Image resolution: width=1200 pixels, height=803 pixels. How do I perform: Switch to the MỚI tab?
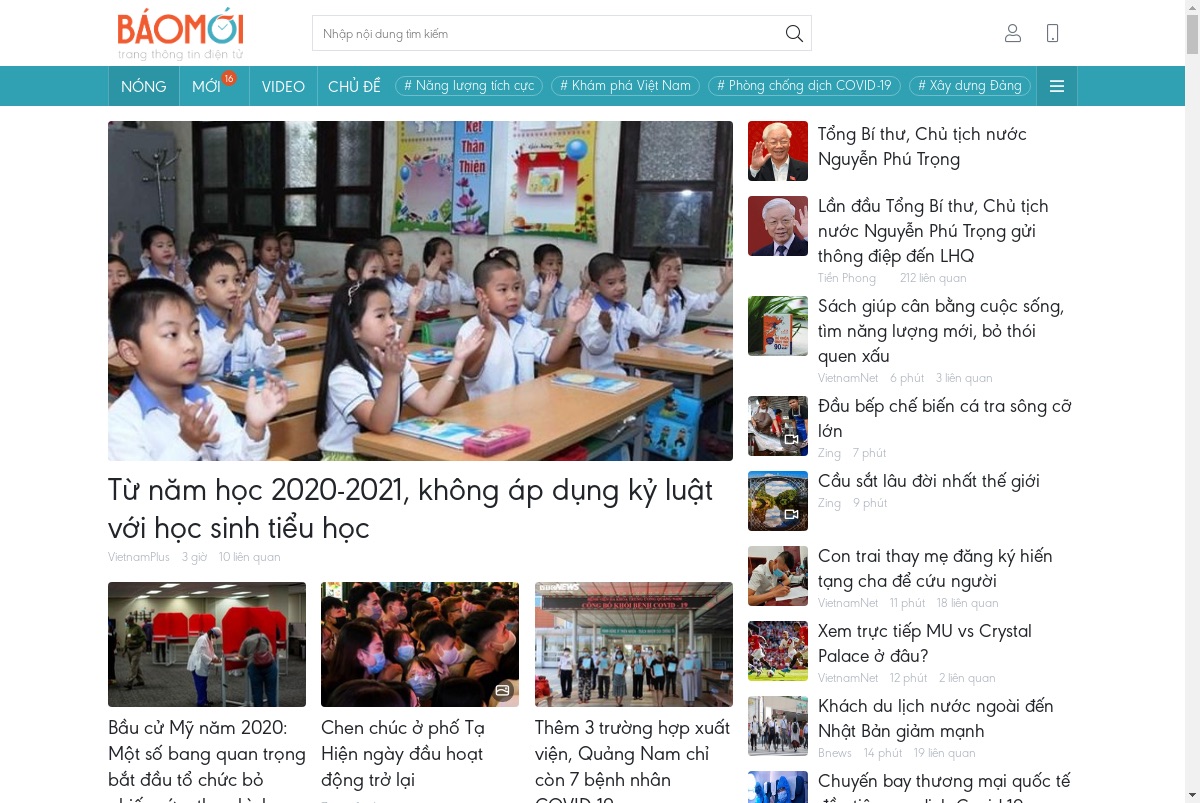(207, 86)
